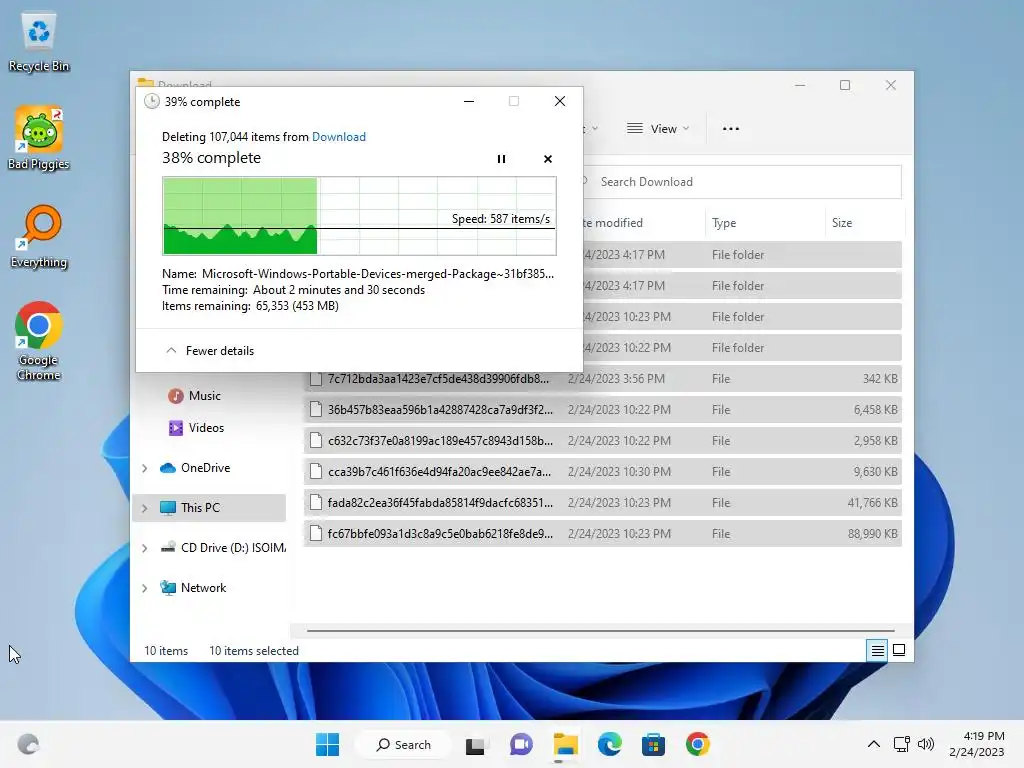This screenshot has height=768, width=1024.
Task: Expand the CD Drive (D:) tree node
Action: click(x=144, y=548)
